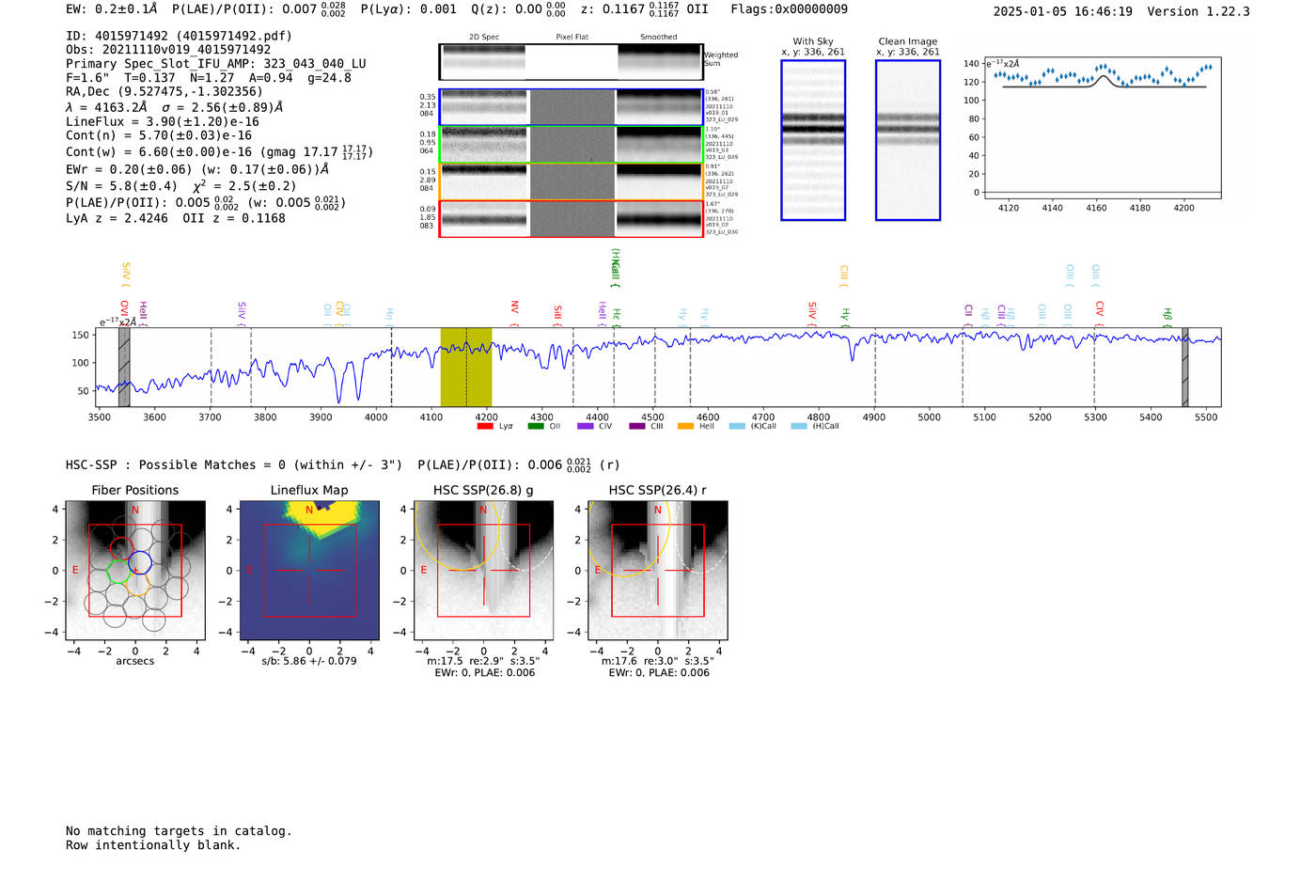The image size is (1316, 896).
Task: Click the HeII orange legend swatch
Action: [686, 426]
